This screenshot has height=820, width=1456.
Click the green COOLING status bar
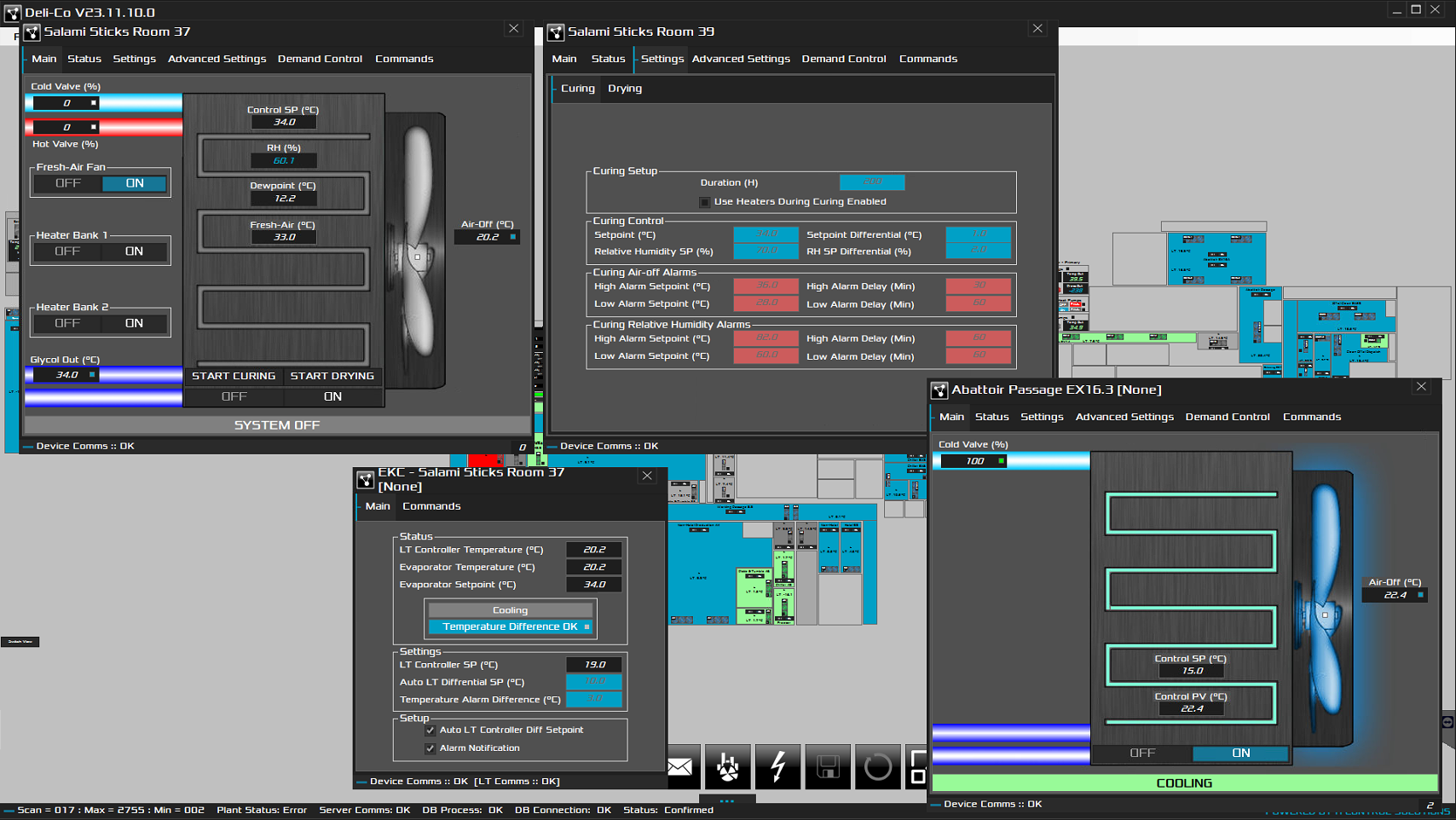1184,782
